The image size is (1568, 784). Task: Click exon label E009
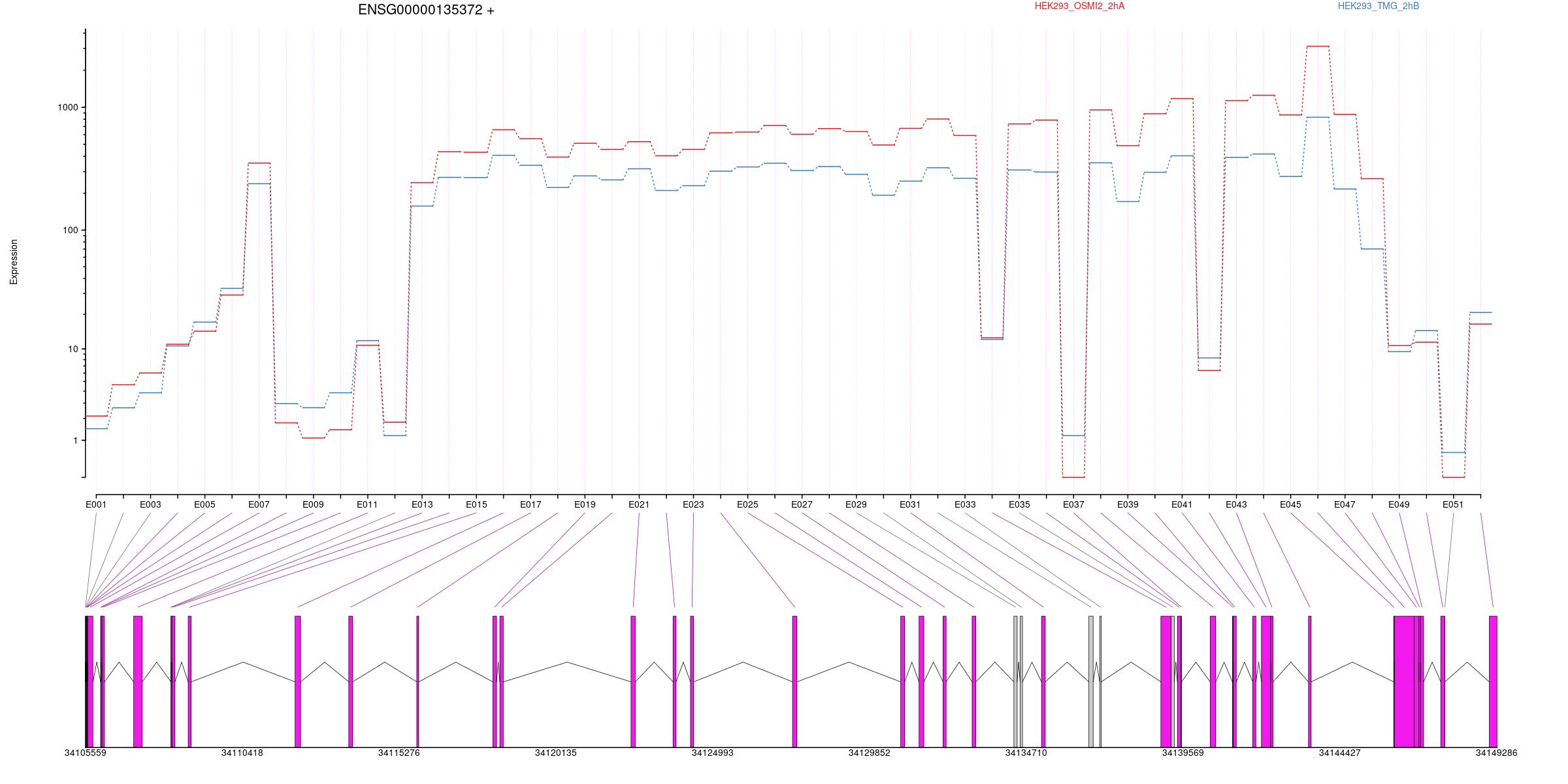313,504
